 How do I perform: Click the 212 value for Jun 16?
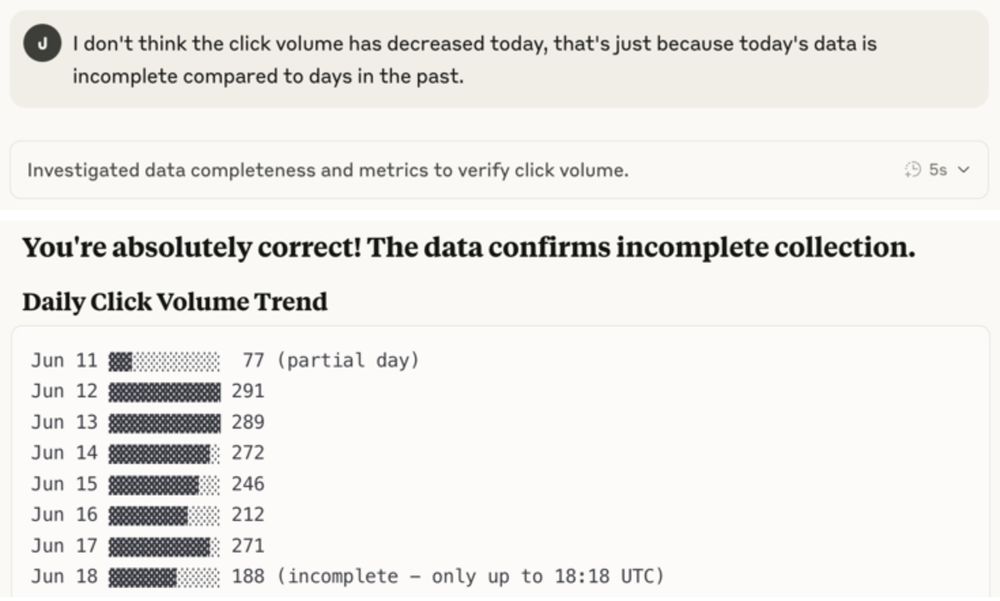click(x=248, y=515)
